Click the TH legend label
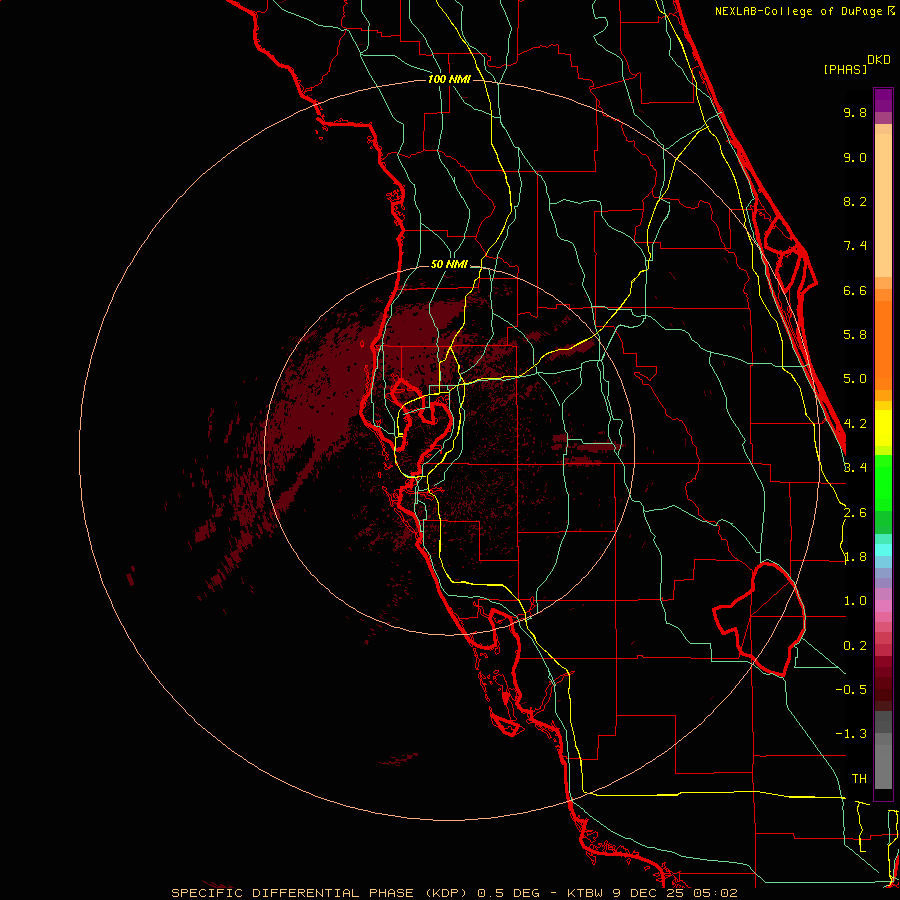The height and width of the screenshot is (900, 900). pos(859,779)
